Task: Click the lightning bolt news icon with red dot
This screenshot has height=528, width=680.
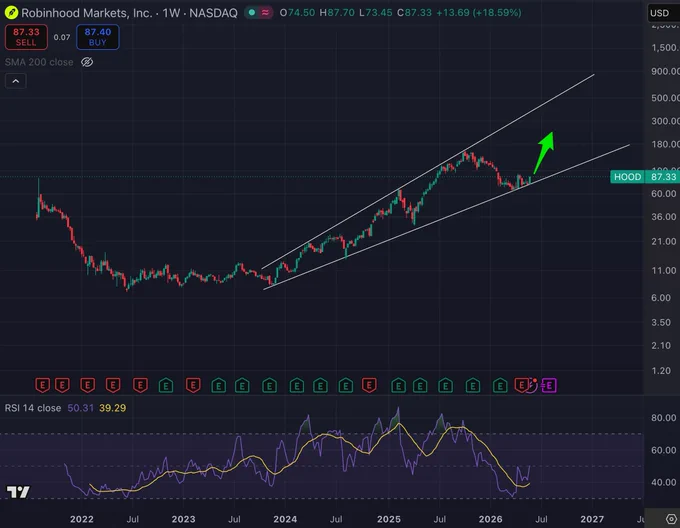Action: click(x=533, y=385)
